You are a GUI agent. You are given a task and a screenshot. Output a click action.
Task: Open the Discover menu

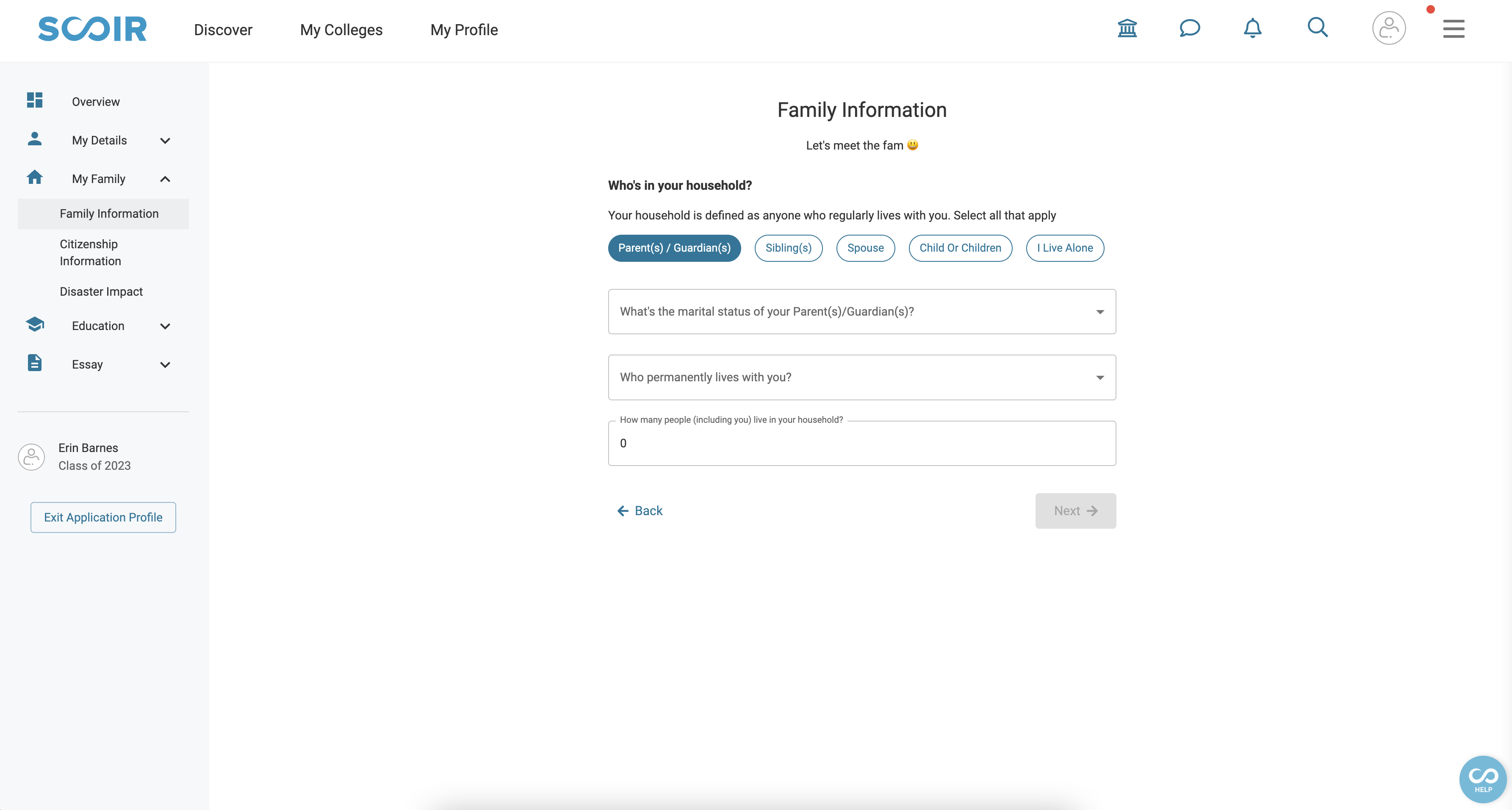tap(223, 30)
